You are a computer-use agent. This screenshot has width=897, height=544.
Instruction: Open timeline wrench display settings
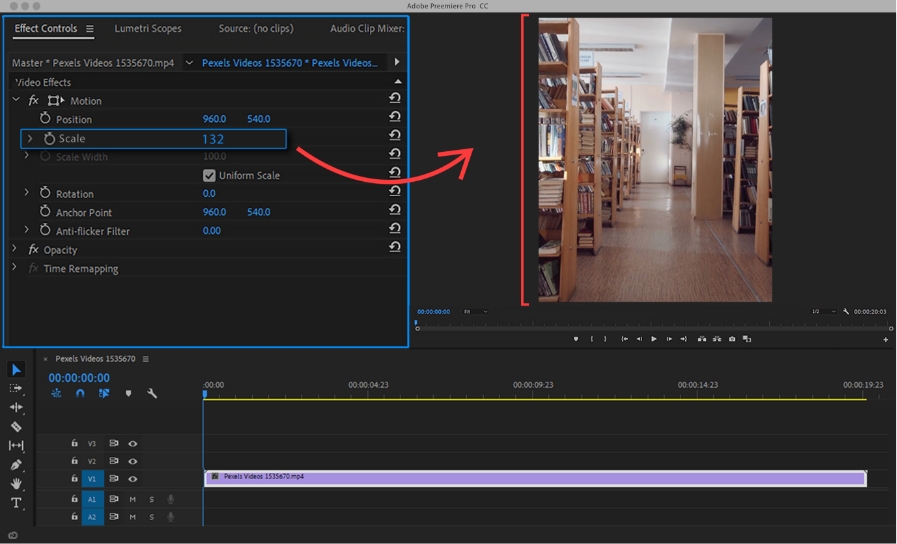pos(152,394)
